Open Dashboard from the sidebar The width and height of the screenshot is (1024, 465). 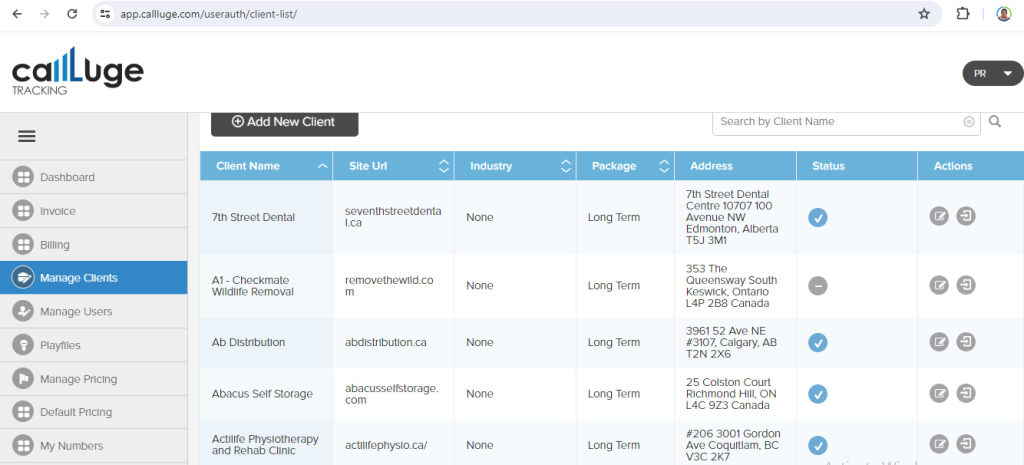point(67,177)
